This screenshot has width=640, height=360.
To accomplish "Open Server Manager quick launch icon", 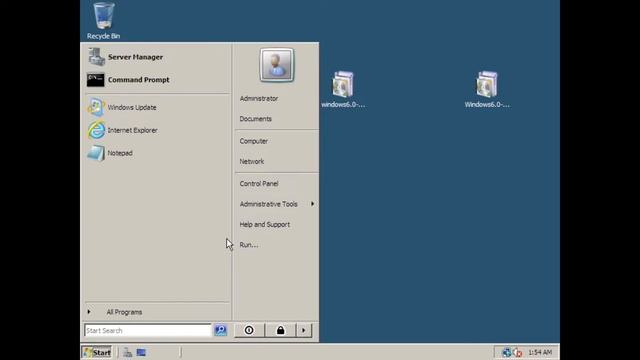I will [127, 352].
